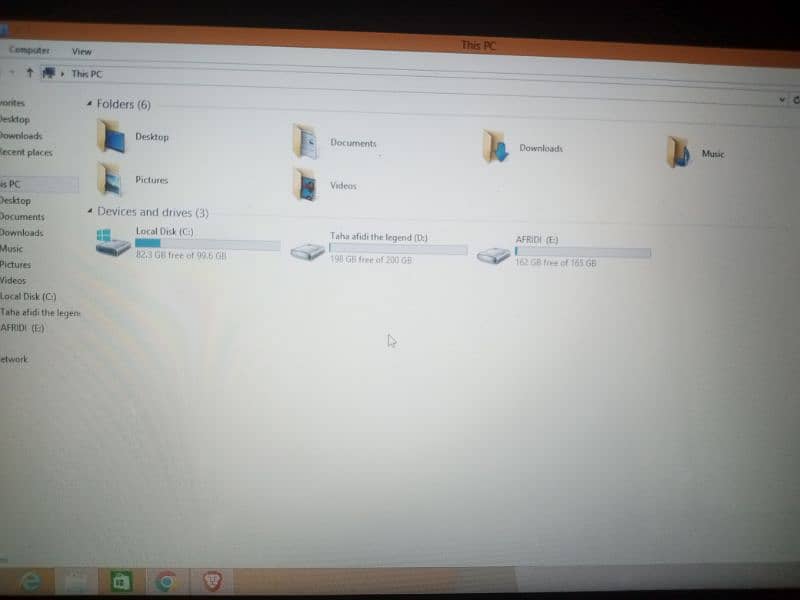Image resolution: width=800 pixels, height=600 pixels.
Task: Open the address bar history dropdown
Action: coord(782,100)
